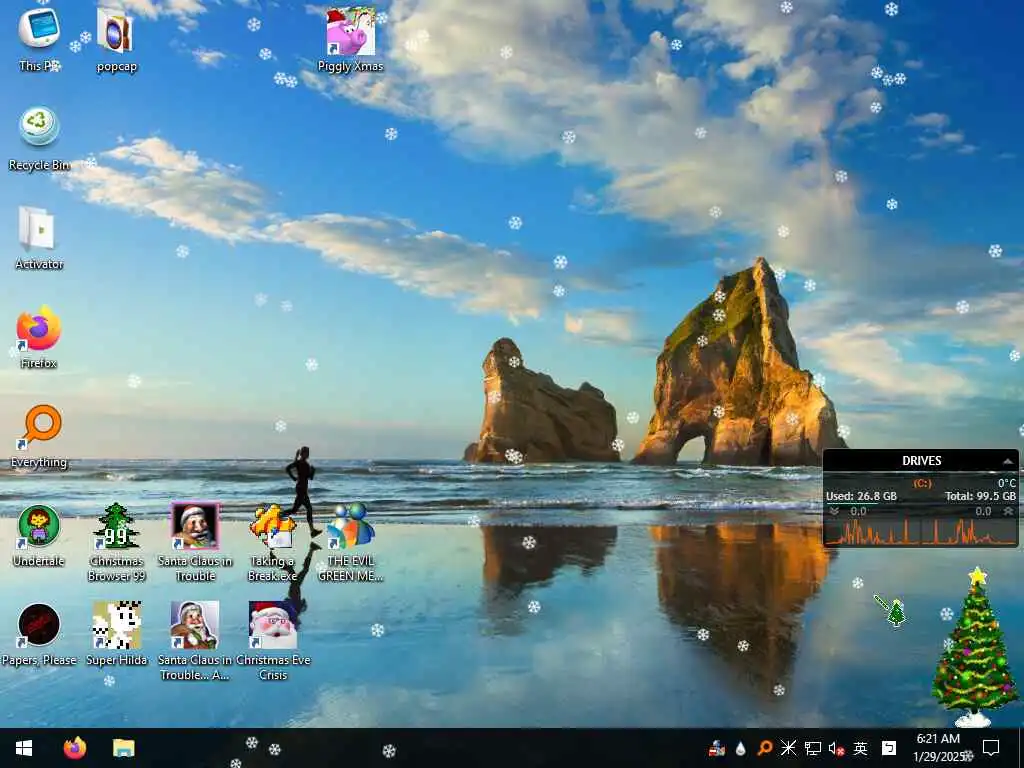Open the Action Center notifications

(x=991, y=748)
